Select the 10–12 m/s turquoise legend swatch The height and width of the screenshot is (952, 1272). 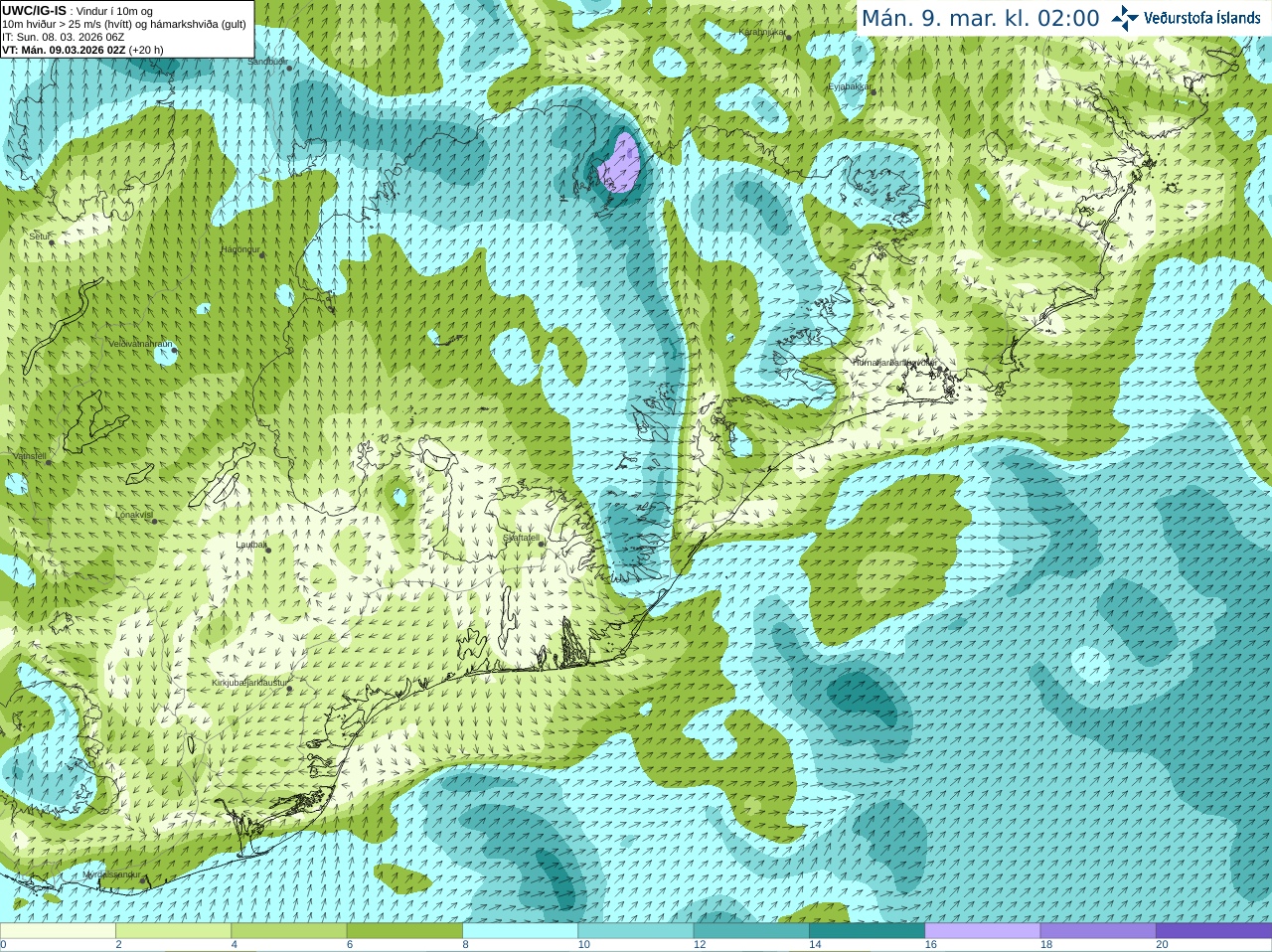(635, 931)
